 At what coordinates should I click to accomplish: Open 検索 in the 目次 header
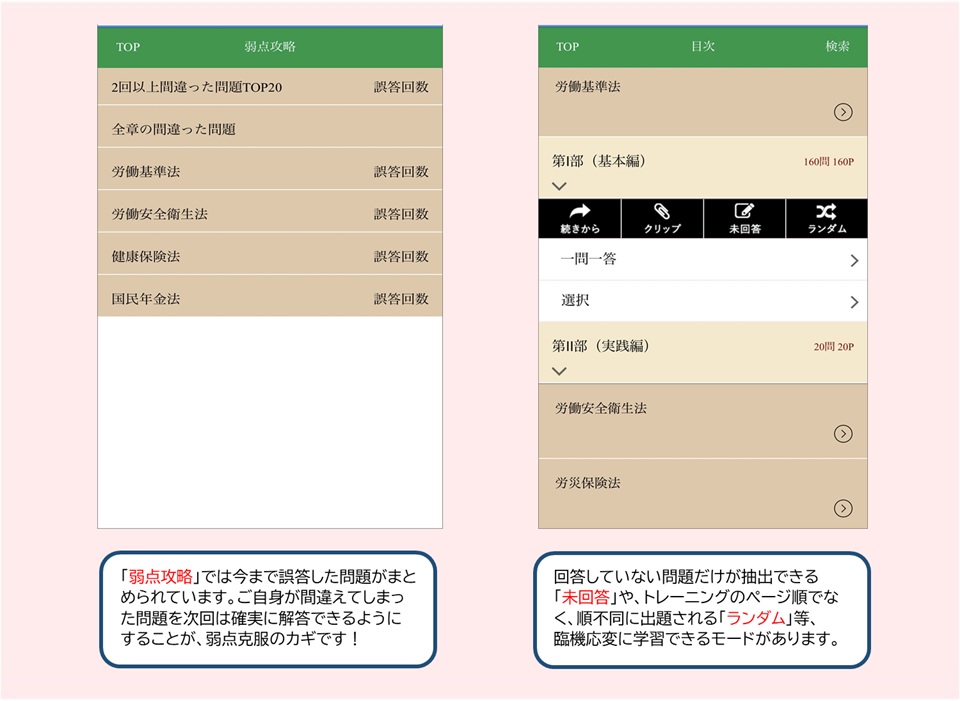837,47
